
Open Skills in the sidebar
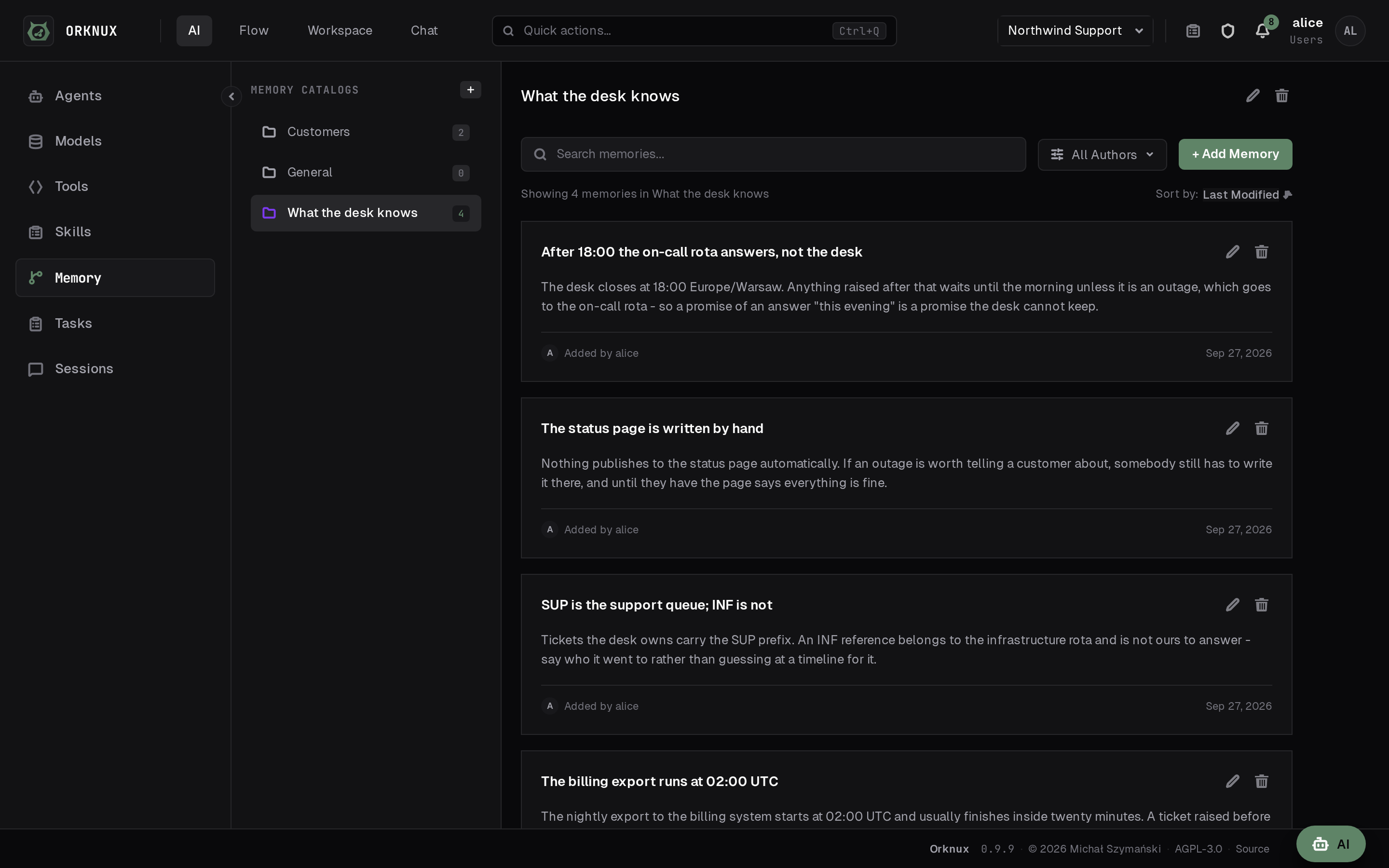pos(115,232)
